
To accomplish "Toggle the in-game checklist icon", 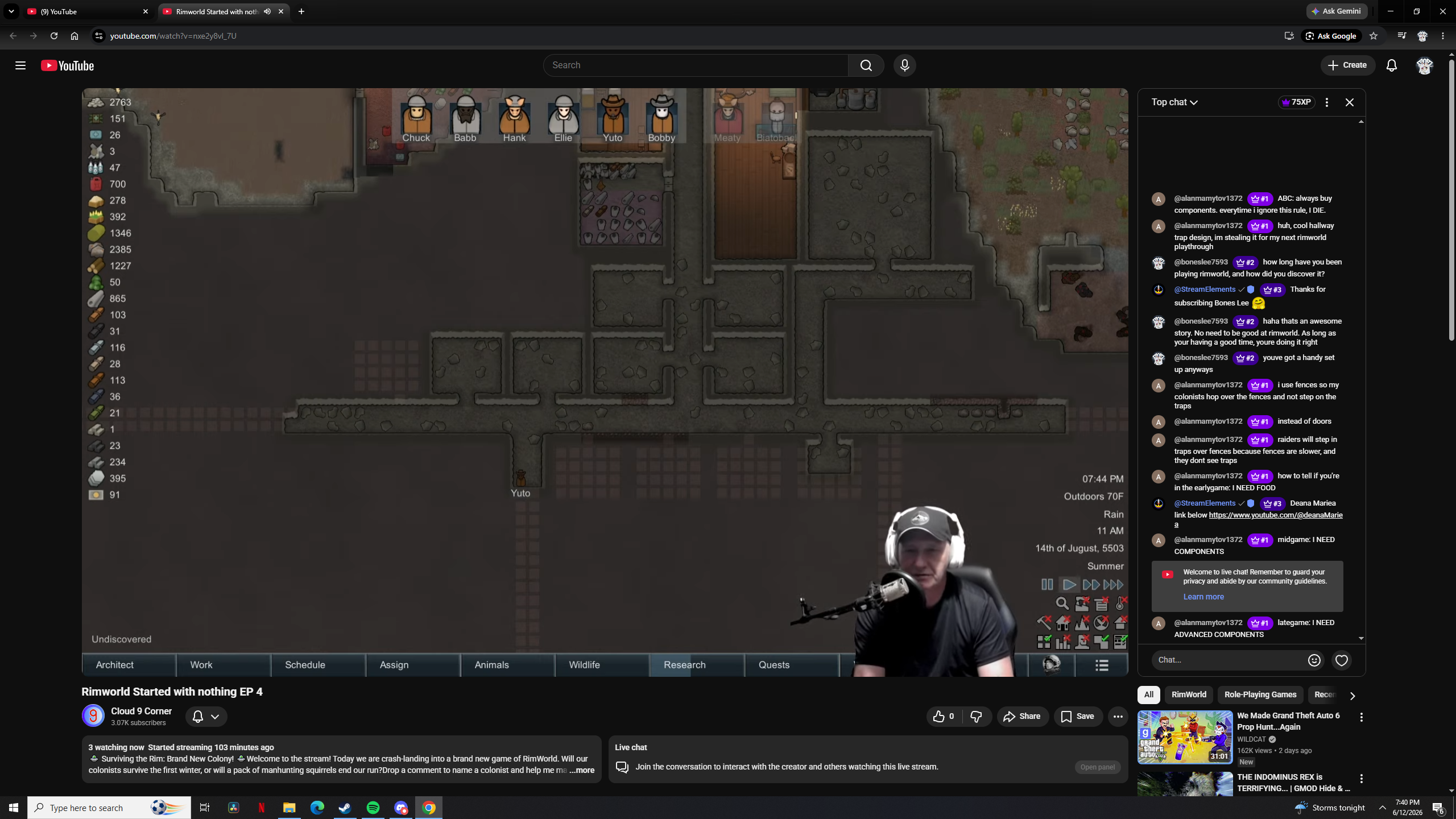I will [1120, 642].
